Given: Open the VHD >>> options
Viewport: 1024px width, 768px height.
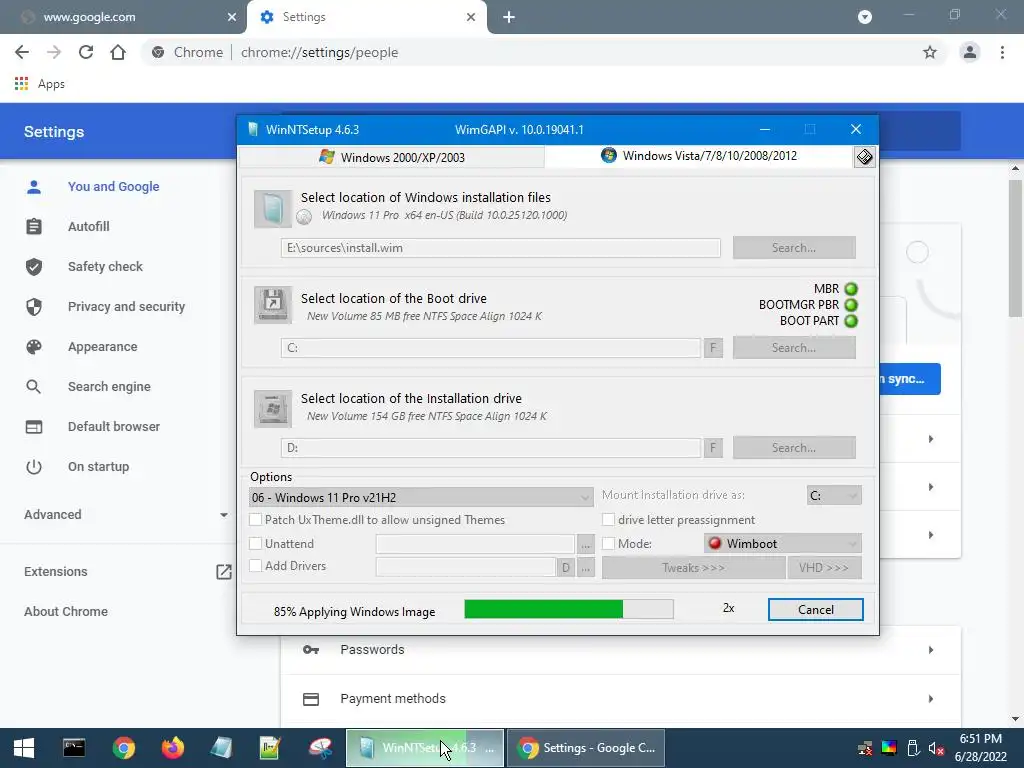Looking at the screenshot, I should (824, 568).
